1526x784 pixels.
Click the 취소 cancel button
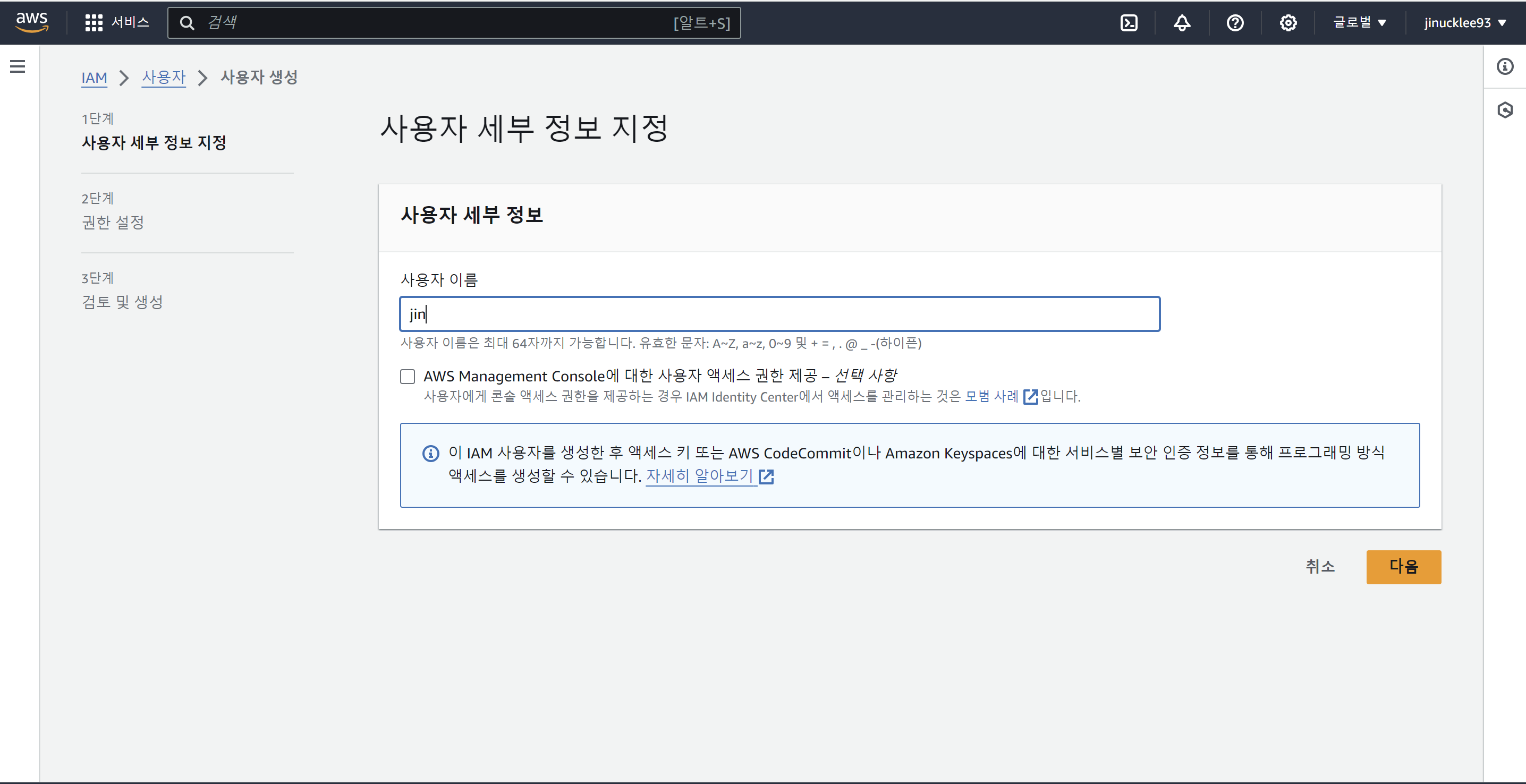[1320, 567]
